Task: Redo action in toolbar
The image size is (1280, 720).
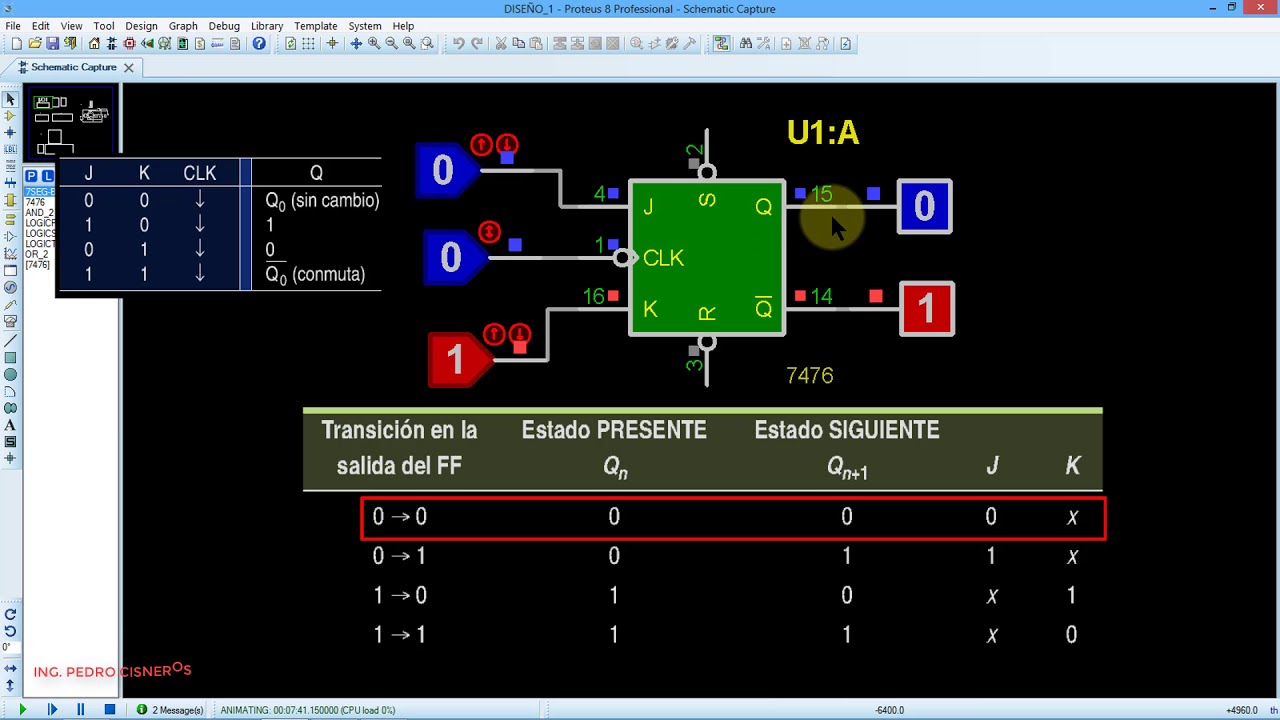Action: pyautogui.click(x=477, y=44)
